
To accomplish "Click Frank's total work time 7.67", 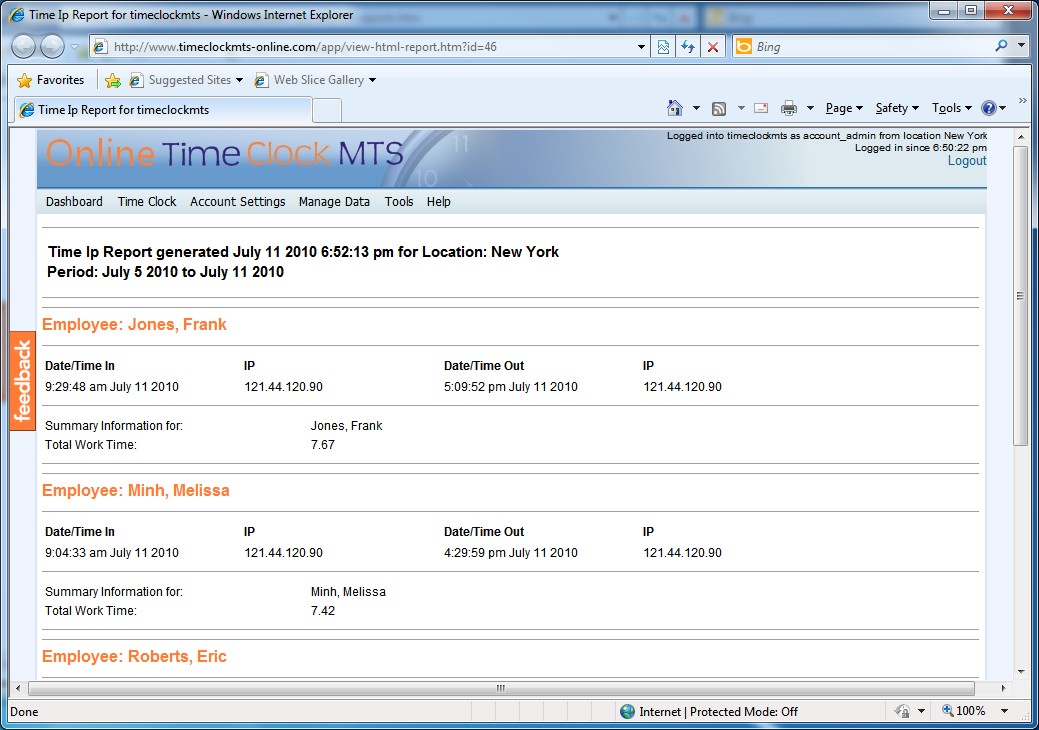I will coord(323,445).
